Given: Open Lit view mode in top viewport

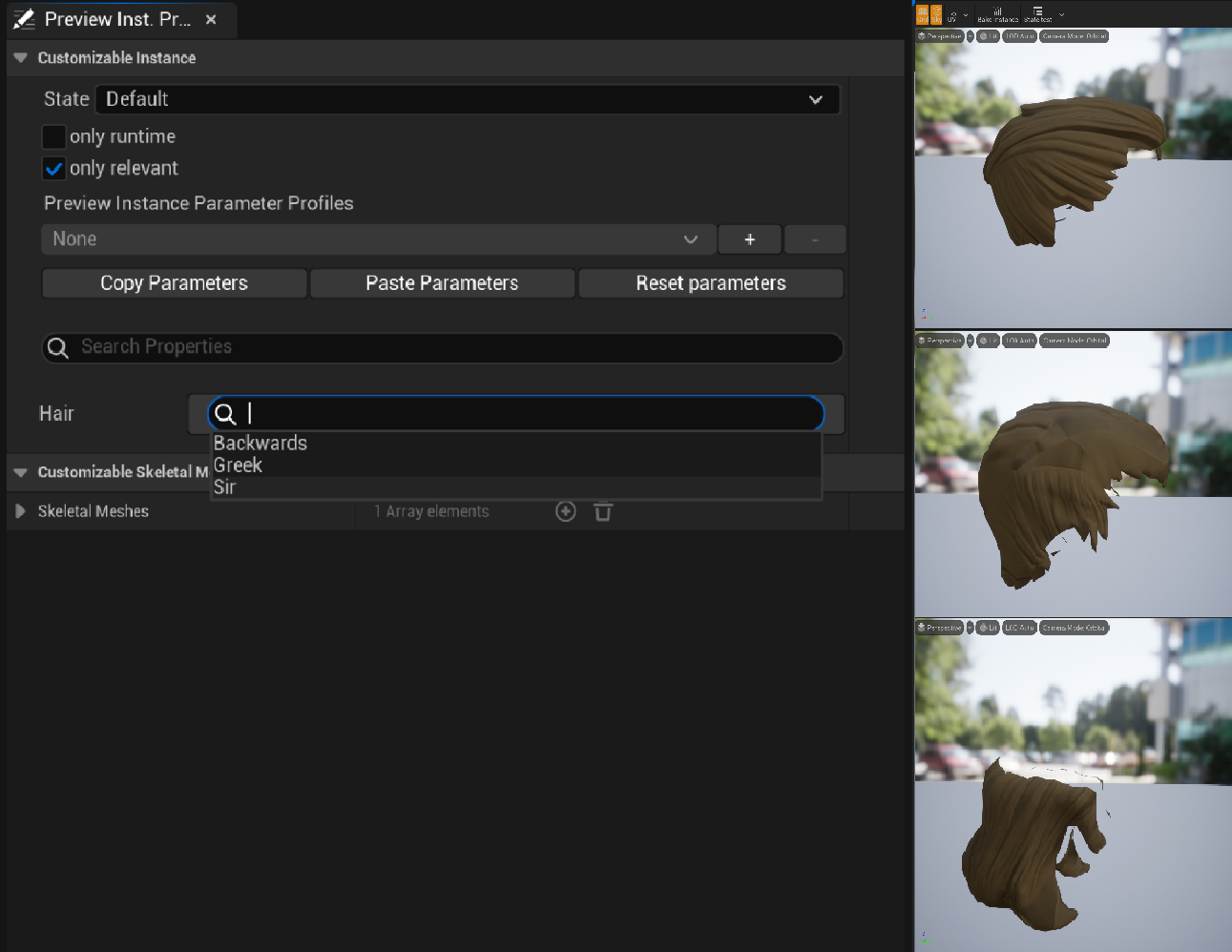Looking at the screenshot, I should coord(988,36).
